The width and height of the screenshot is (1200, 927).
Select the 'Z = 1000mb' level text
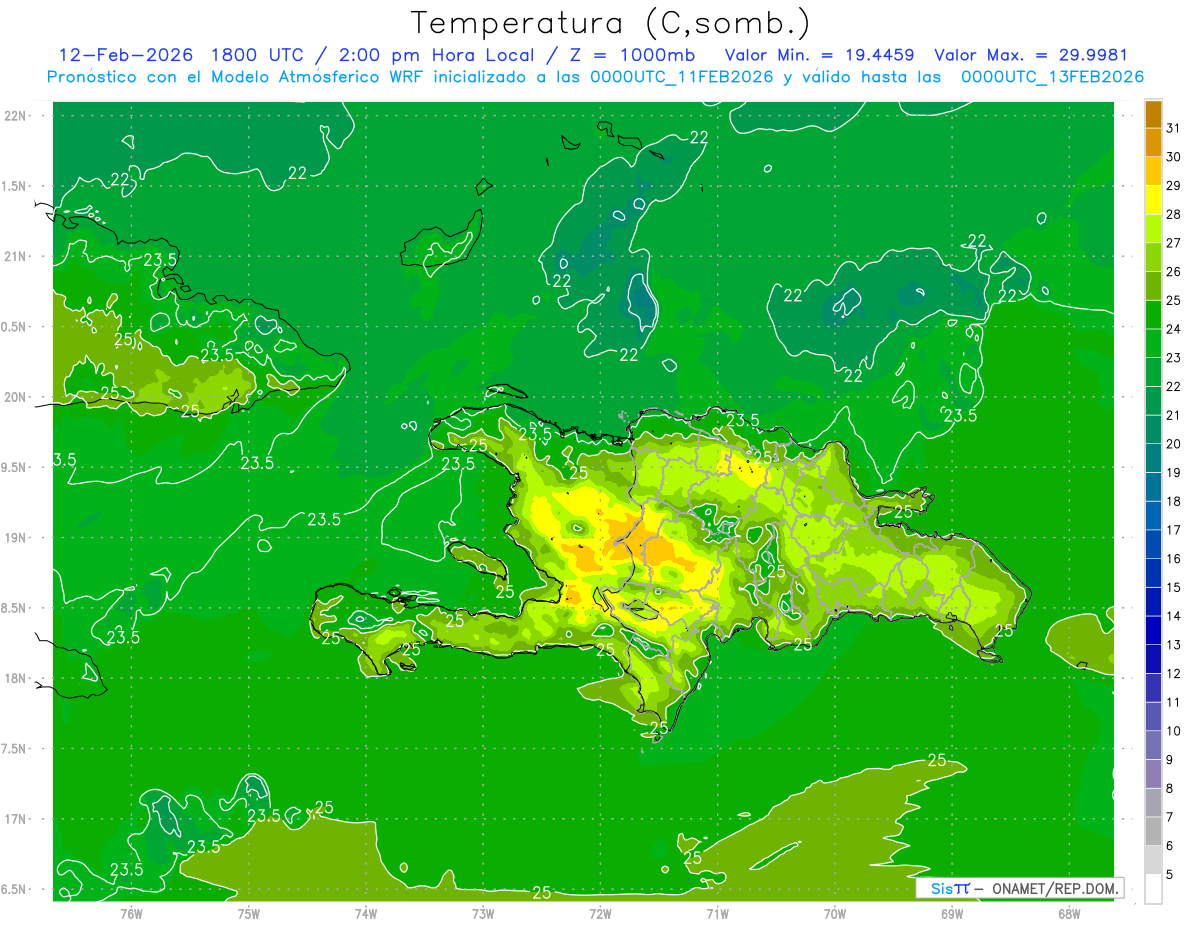(x=633, y=55)
